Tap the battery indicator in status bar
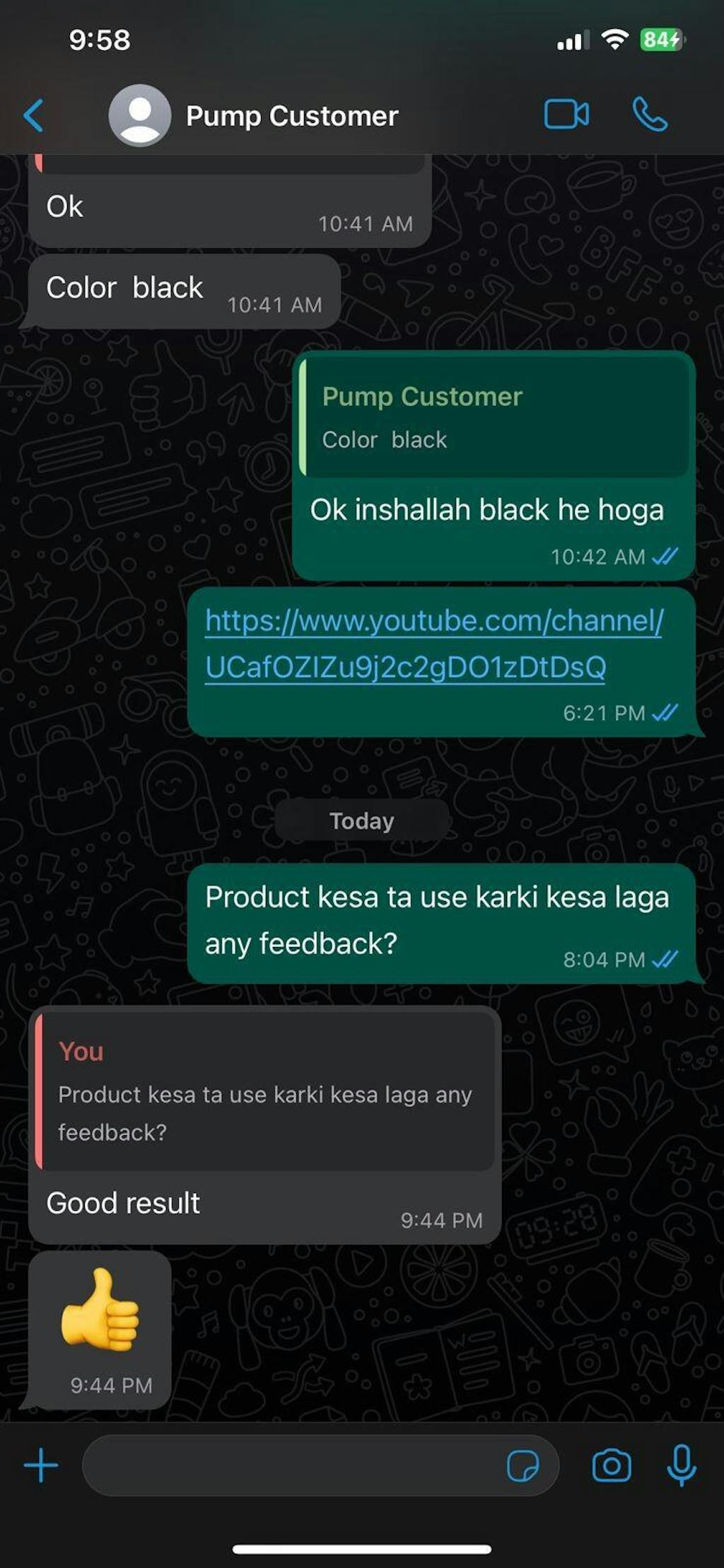Viewport: 724px width, 1568px height. [x=662, y=40]
